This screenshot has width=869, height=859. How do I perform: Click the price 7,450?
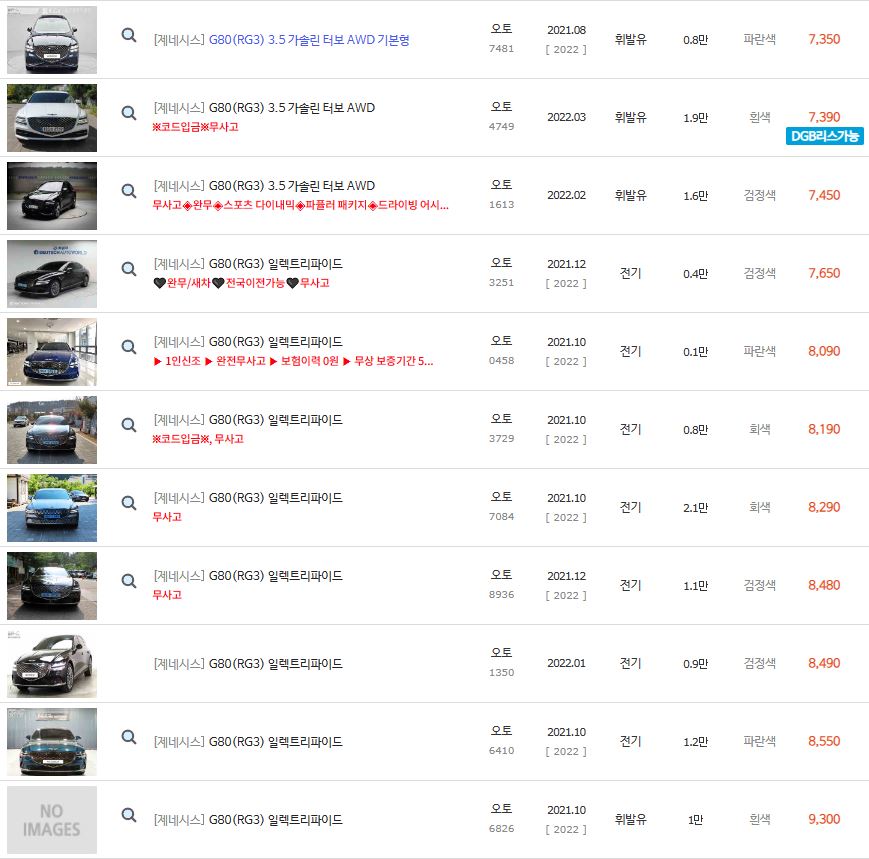click(824, 196)
